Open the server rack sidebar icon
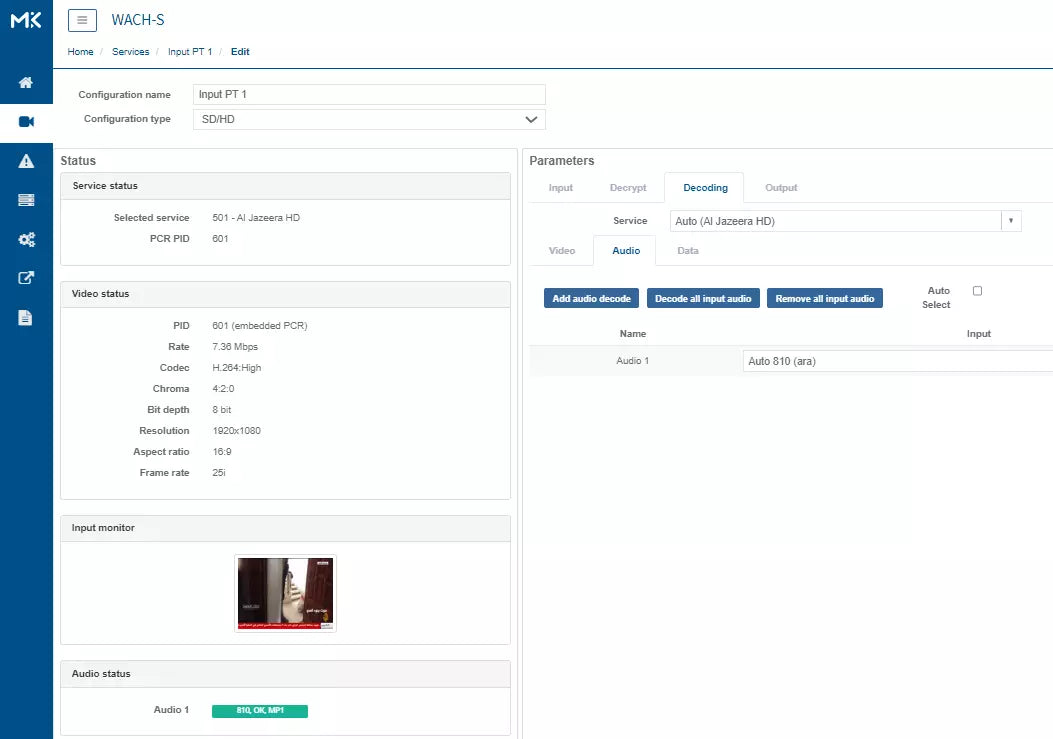The image size is (1053, 739). (26, 200)
